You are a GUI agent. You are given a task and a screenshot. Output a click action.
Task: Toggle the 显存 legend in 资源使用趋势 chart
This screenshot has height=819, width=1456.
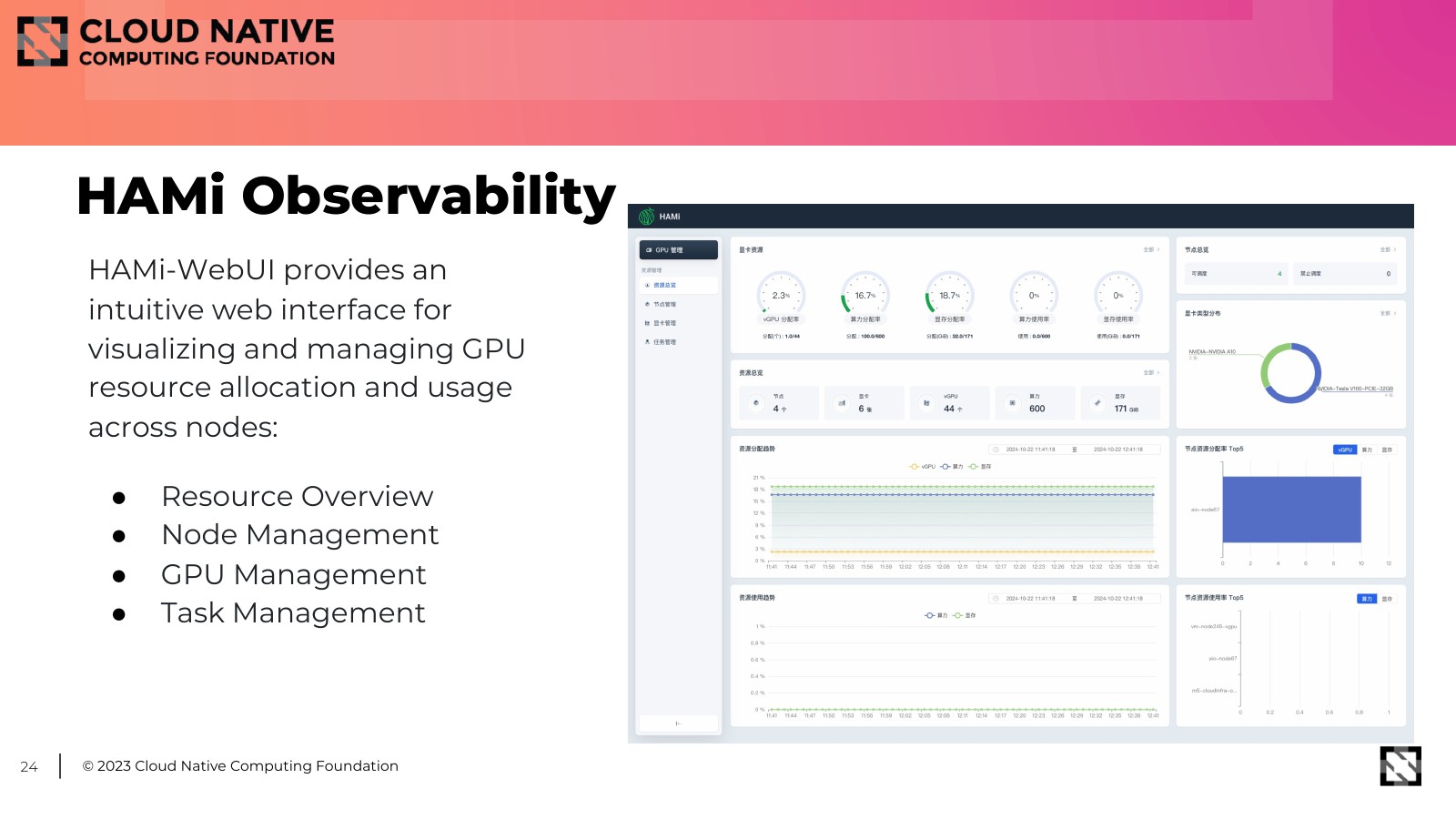point(965,616)
